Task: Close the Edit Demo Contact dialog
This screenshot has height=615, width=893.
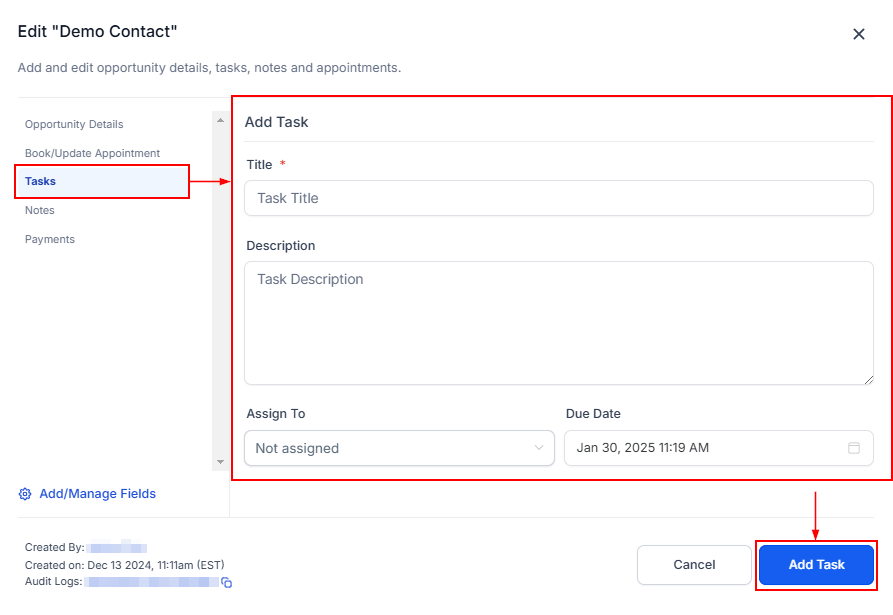Action: click(x=858, y=34)
